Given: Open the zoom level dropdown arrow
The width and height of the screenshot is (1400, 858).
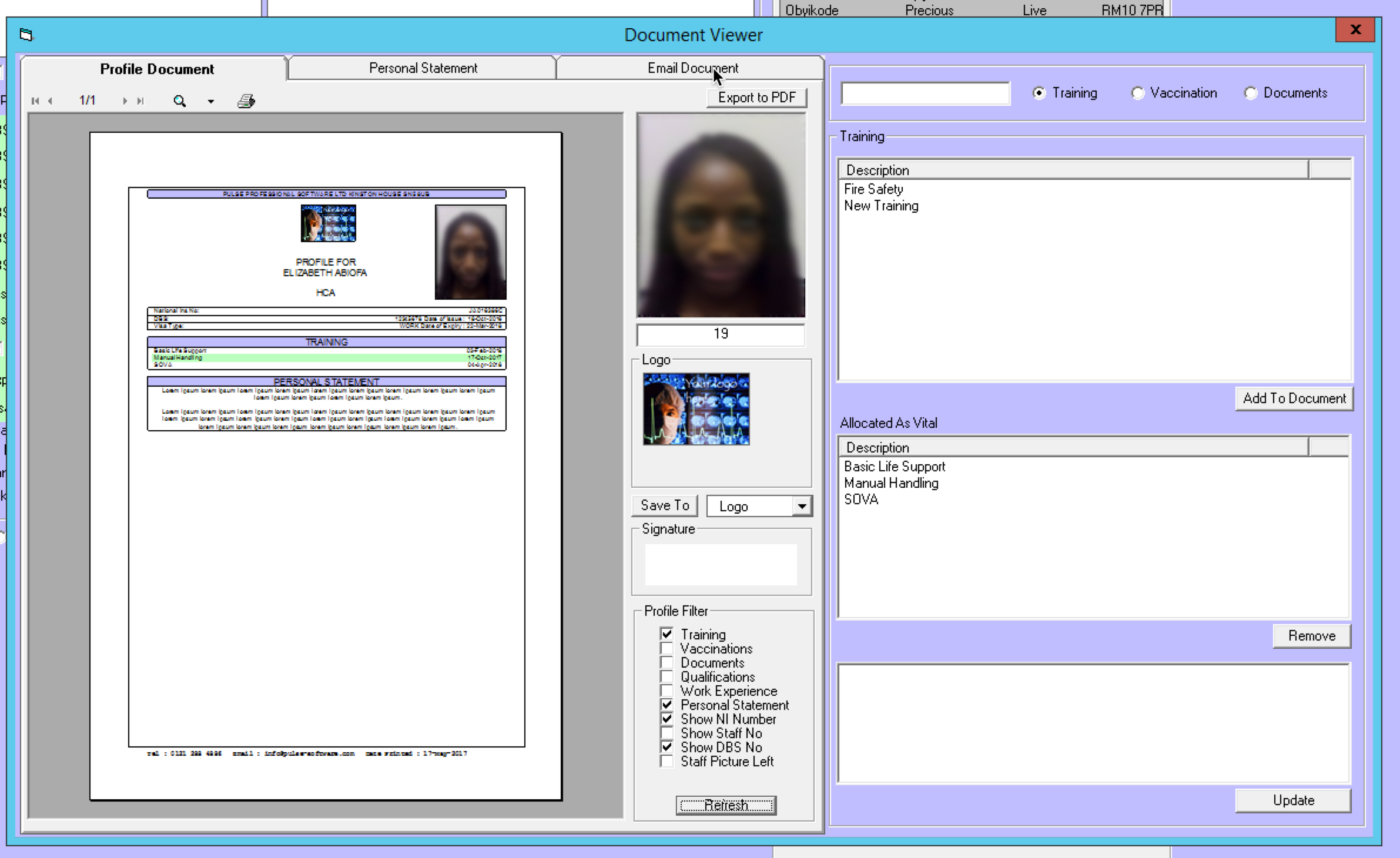Looking at the screenshot, I should [211, 102].
